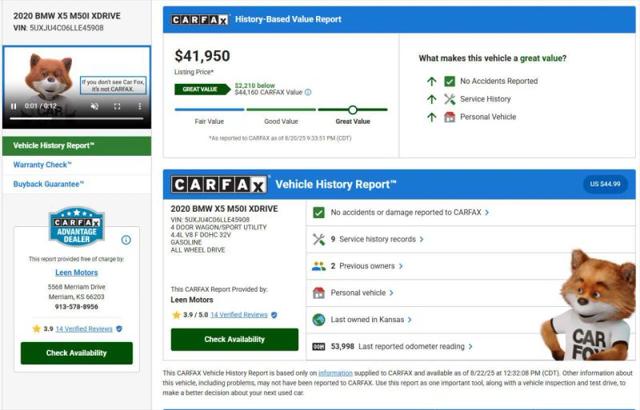Click the video progress bar
640x410 pixels.
coord(77,118)
